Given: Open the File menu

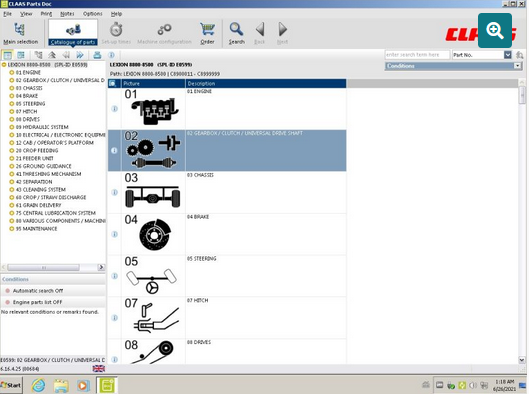Looking at the screenshot, I should [7, 14].
